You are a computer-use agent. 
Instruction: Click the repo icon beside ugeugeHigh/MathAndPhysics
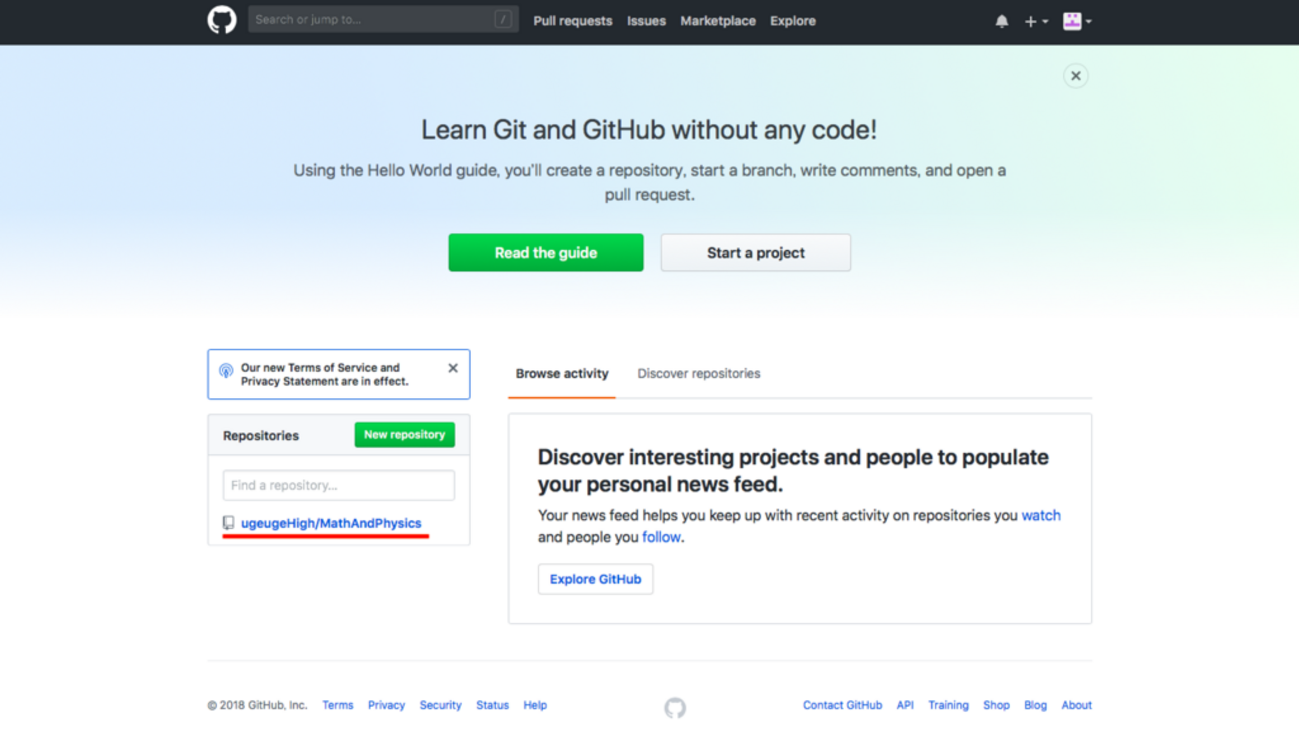point(228,523)
